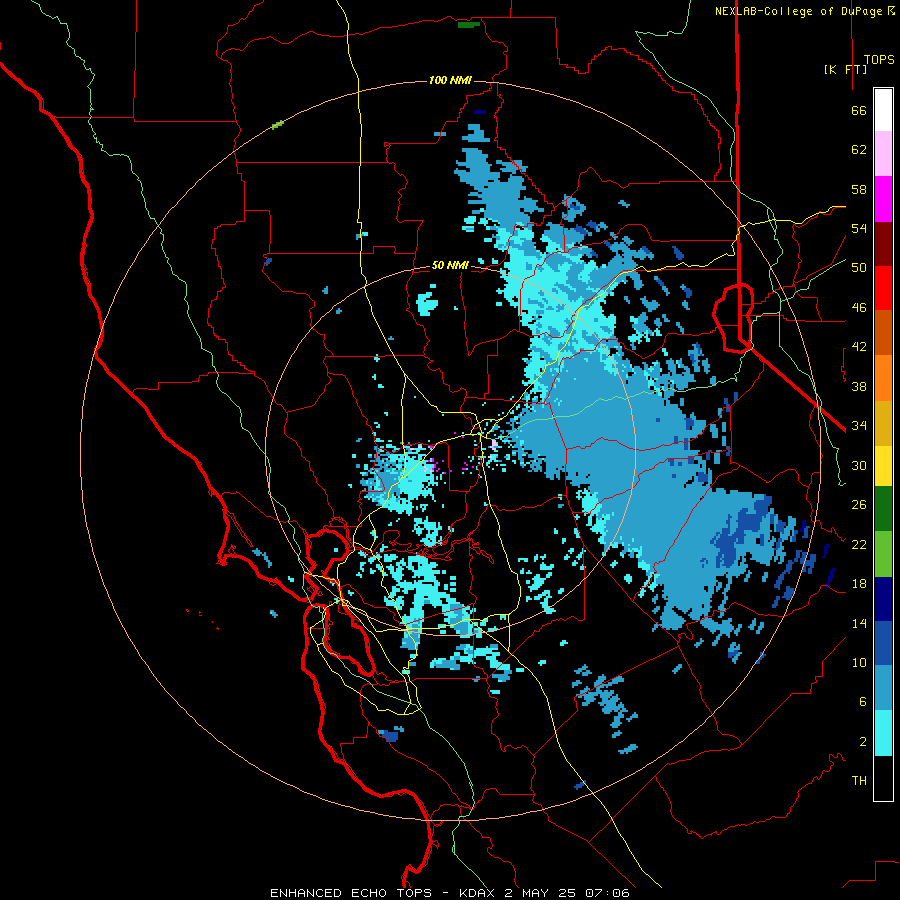The image size is (900, 900).
Task: Click the 14 legend value
Action: (x=859, y=623)
